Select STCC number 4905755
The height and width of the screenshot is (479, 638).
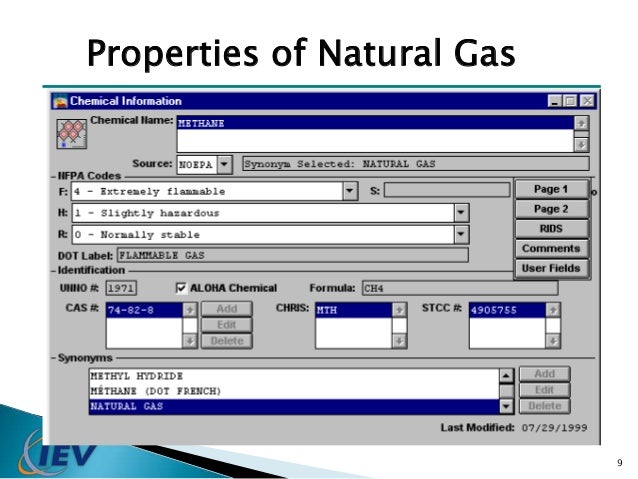508,310
